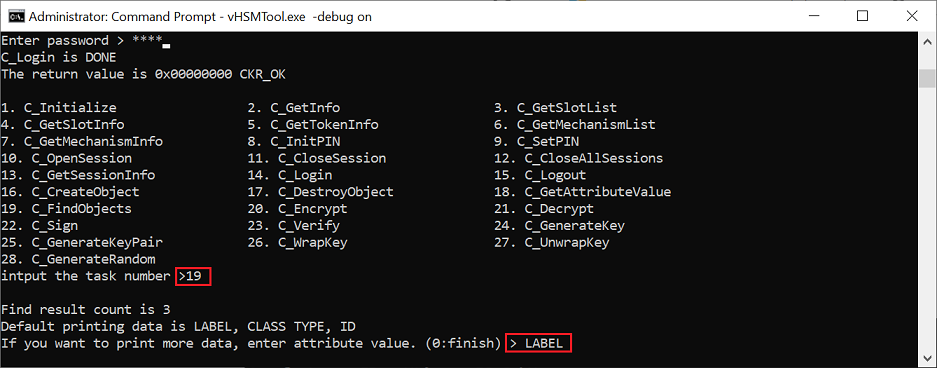Click the Find result count line

[86, 309]
